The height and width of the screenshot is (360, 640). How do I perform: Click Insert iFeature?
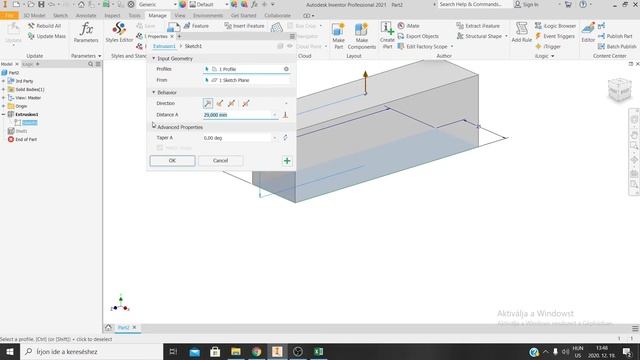pos(244,26)
